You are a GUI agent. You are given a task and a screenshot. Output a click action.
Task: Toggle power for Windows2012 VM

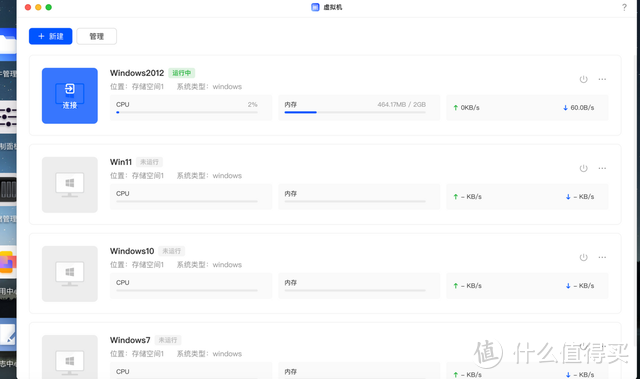pos(584,79)
